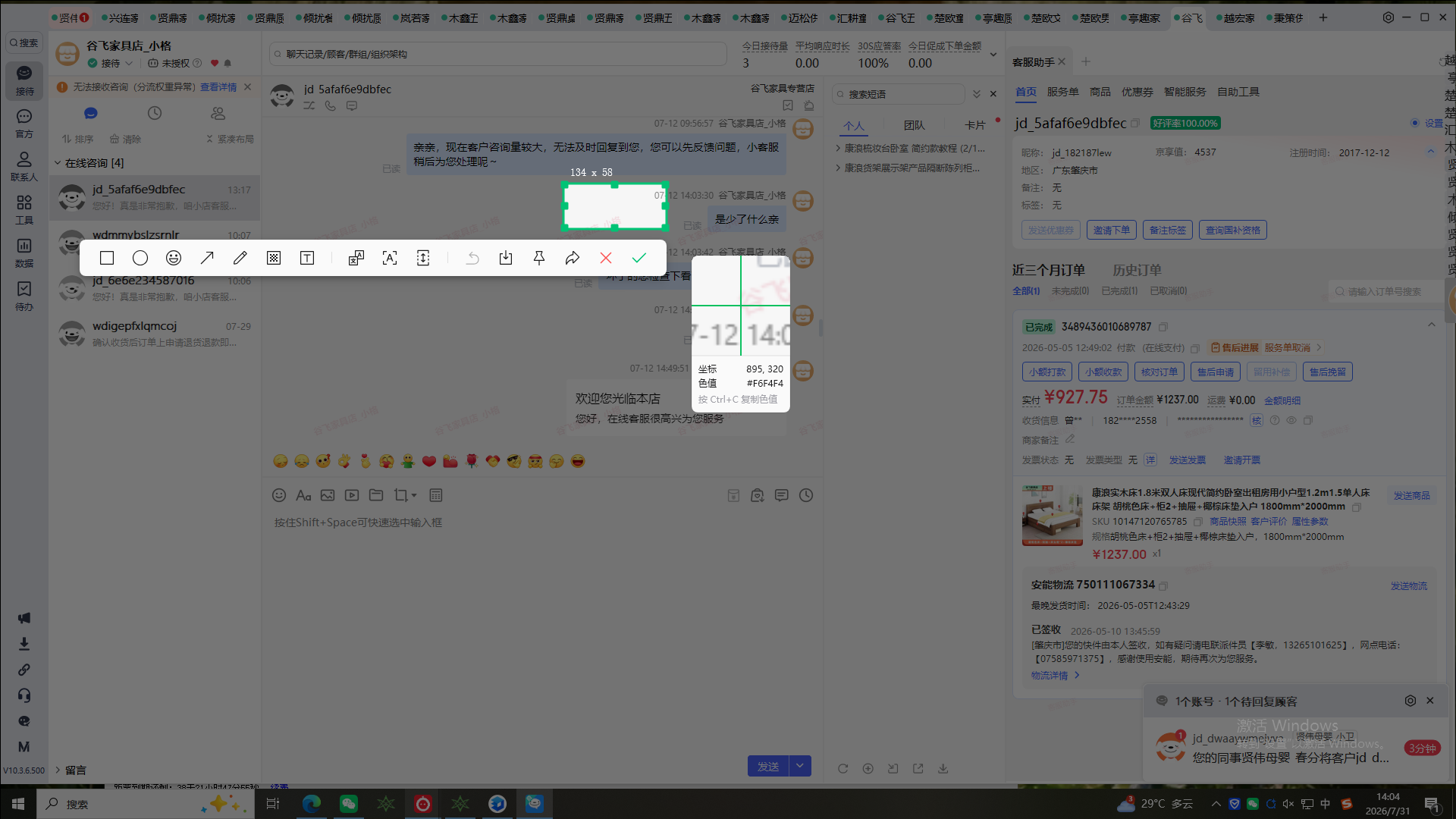Expand the 康浪货架展示架 quick phrase group
Image resolution: width=1456 pixels, height=819 pixels.
click(838, 168)
